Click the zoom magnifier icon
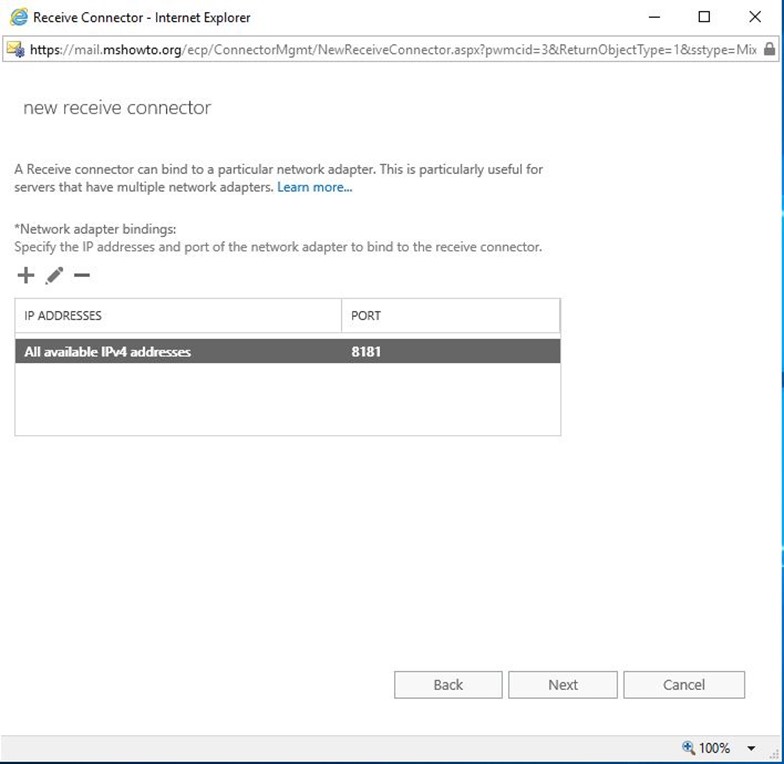Viewport: 784px width, 764px height. click(688, 748)
